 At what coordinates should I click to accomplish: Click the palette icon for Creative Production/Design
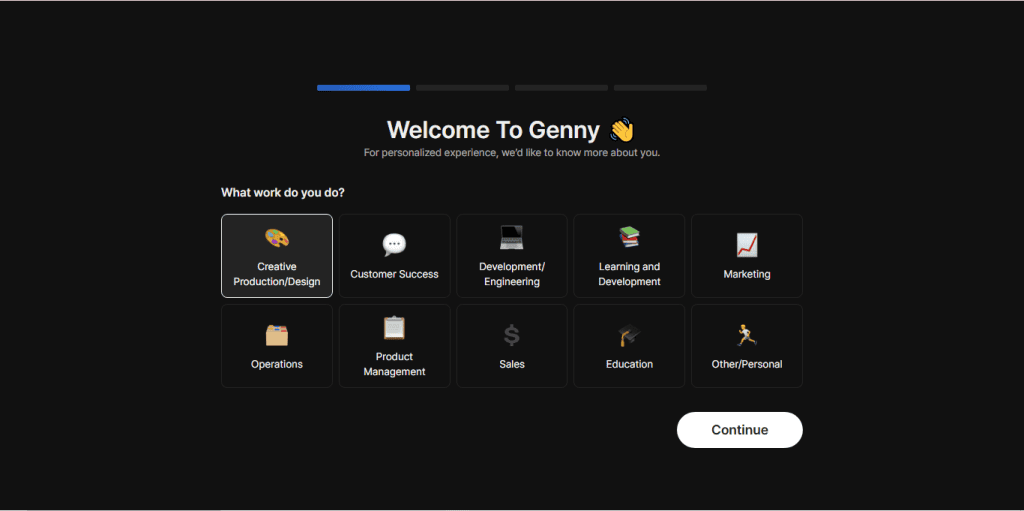tap(277, 239)
